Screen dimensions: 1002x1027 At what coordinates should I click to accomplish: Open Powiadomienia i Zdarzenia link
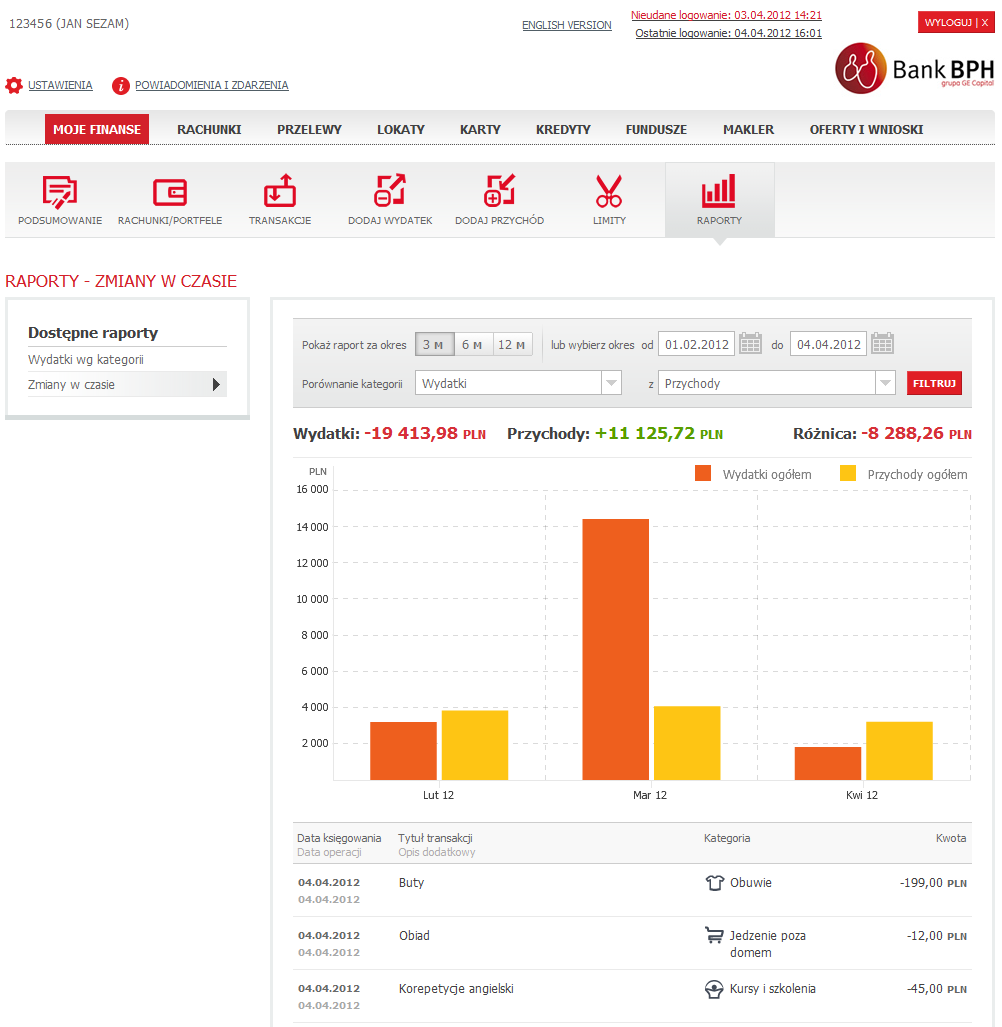212,85
